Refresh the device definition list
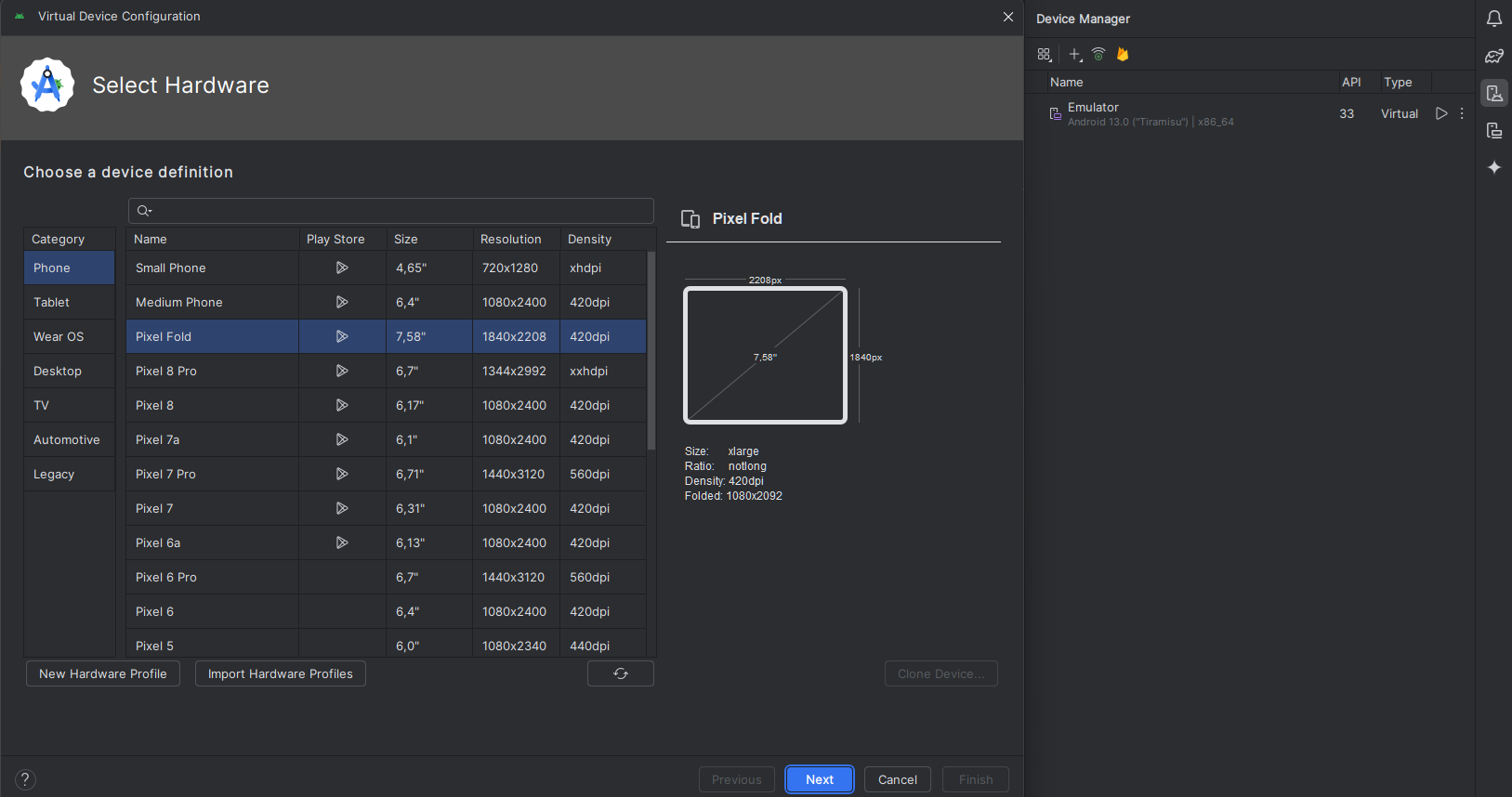This screenshot has height=797, width=1512. pyautogui.click(x=621, y=673)
